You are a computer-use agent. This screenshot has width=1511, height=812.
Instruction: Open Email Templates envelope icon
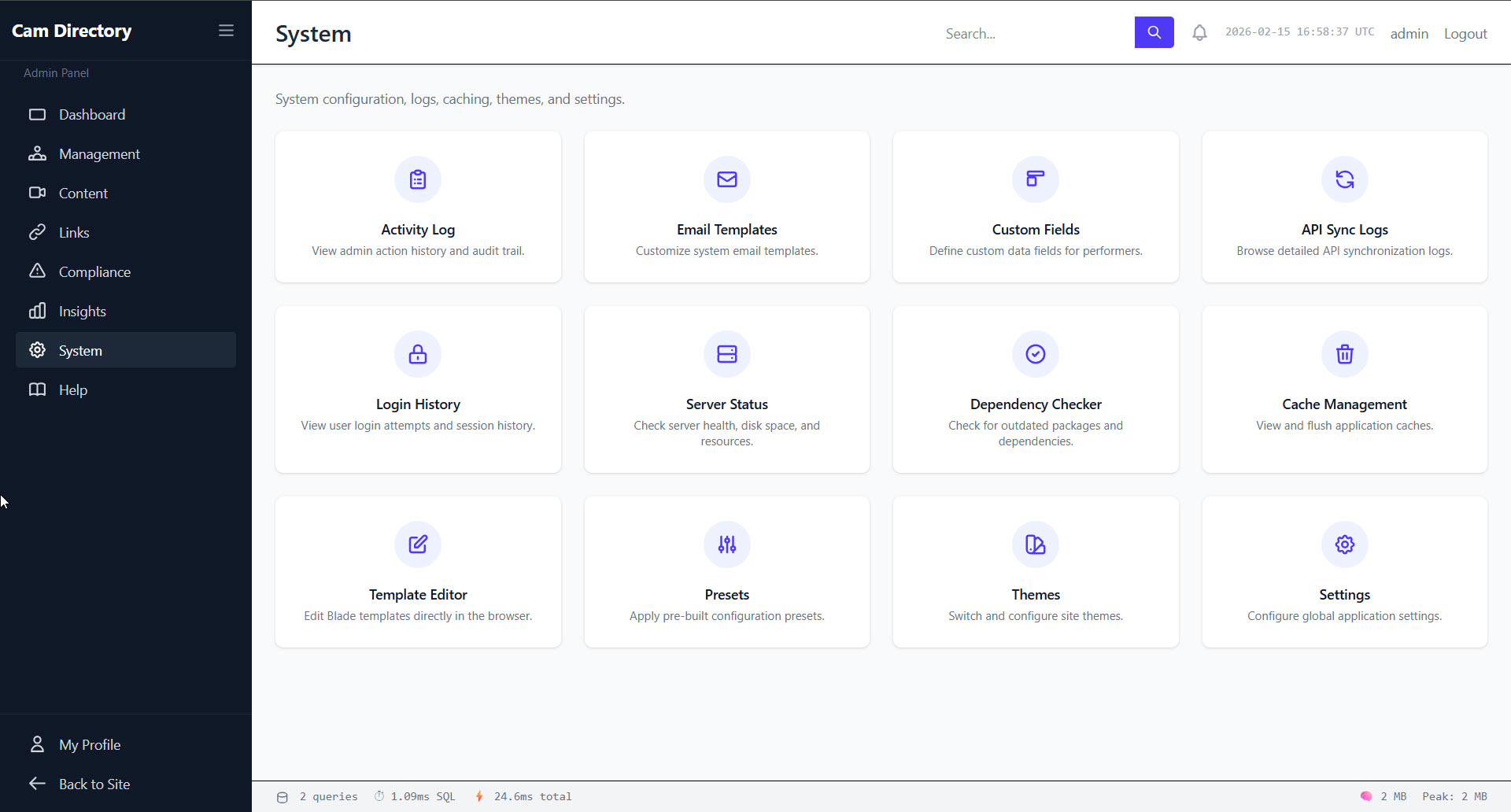pyautogui.click(x=726, y=179)
